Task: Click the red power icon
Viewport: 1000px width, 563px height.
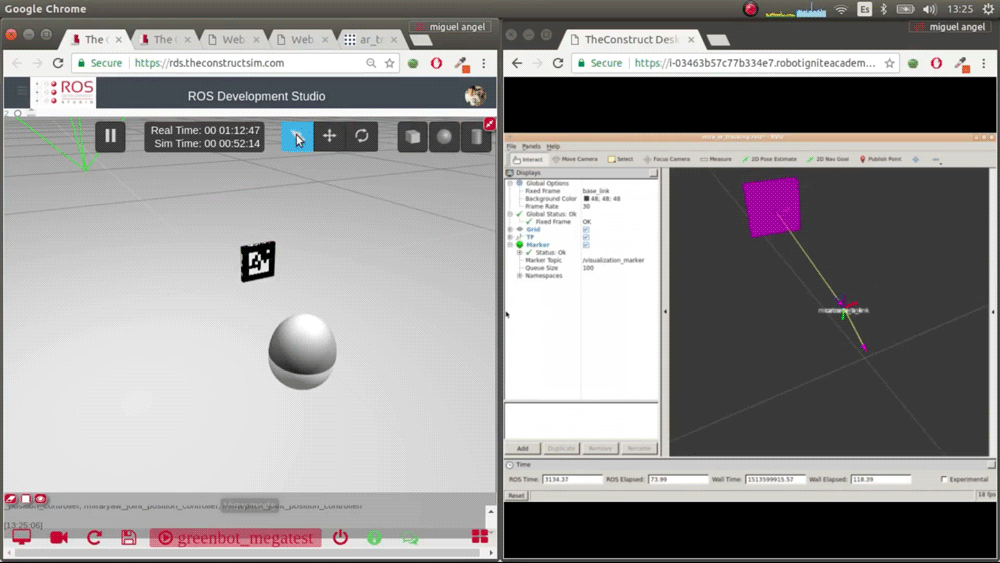Action: click(340, 538)
